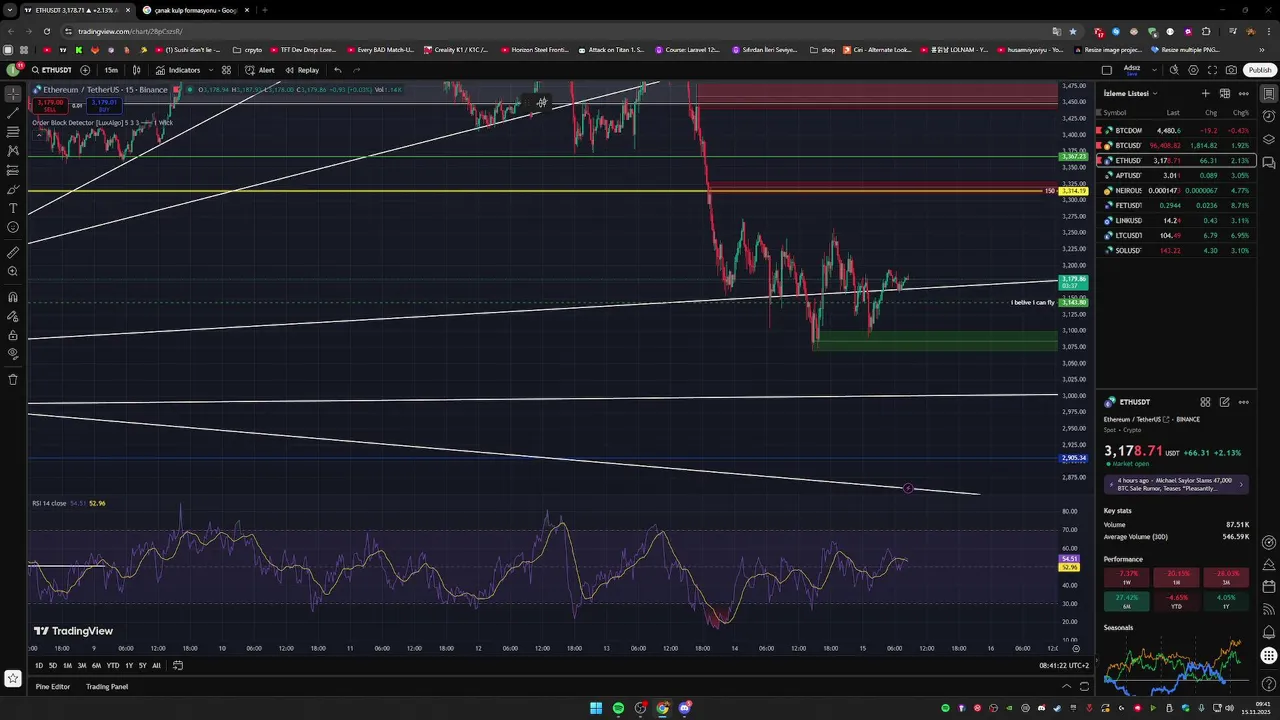The height and width of the screenshot is (720, 1280).
Task: Enter fullscreen chart mode
Action: [x=1212, y=70]
